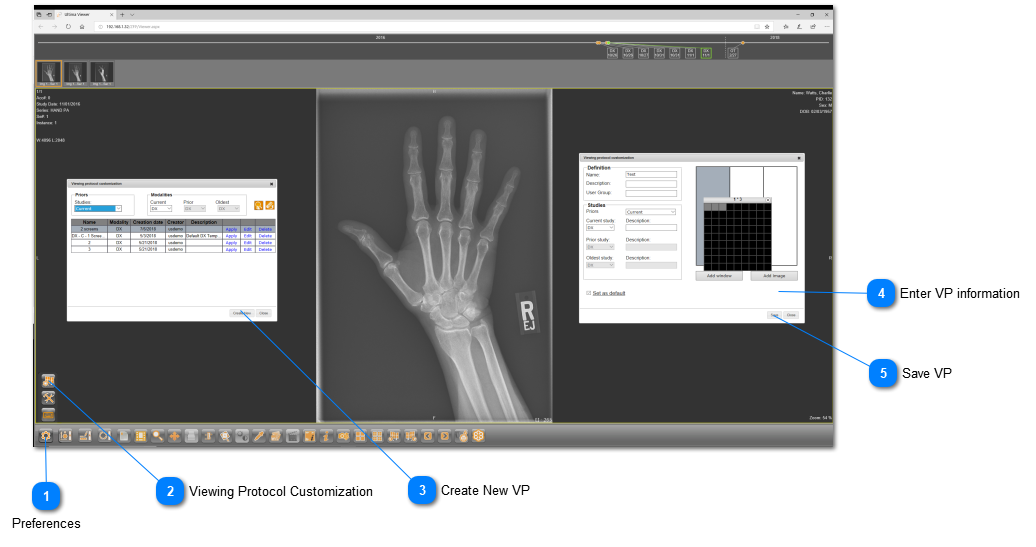Screen dimensions: 1036x547
Task: Click the standalone info 'i' toolbar icon
Action: pos(326,436)
